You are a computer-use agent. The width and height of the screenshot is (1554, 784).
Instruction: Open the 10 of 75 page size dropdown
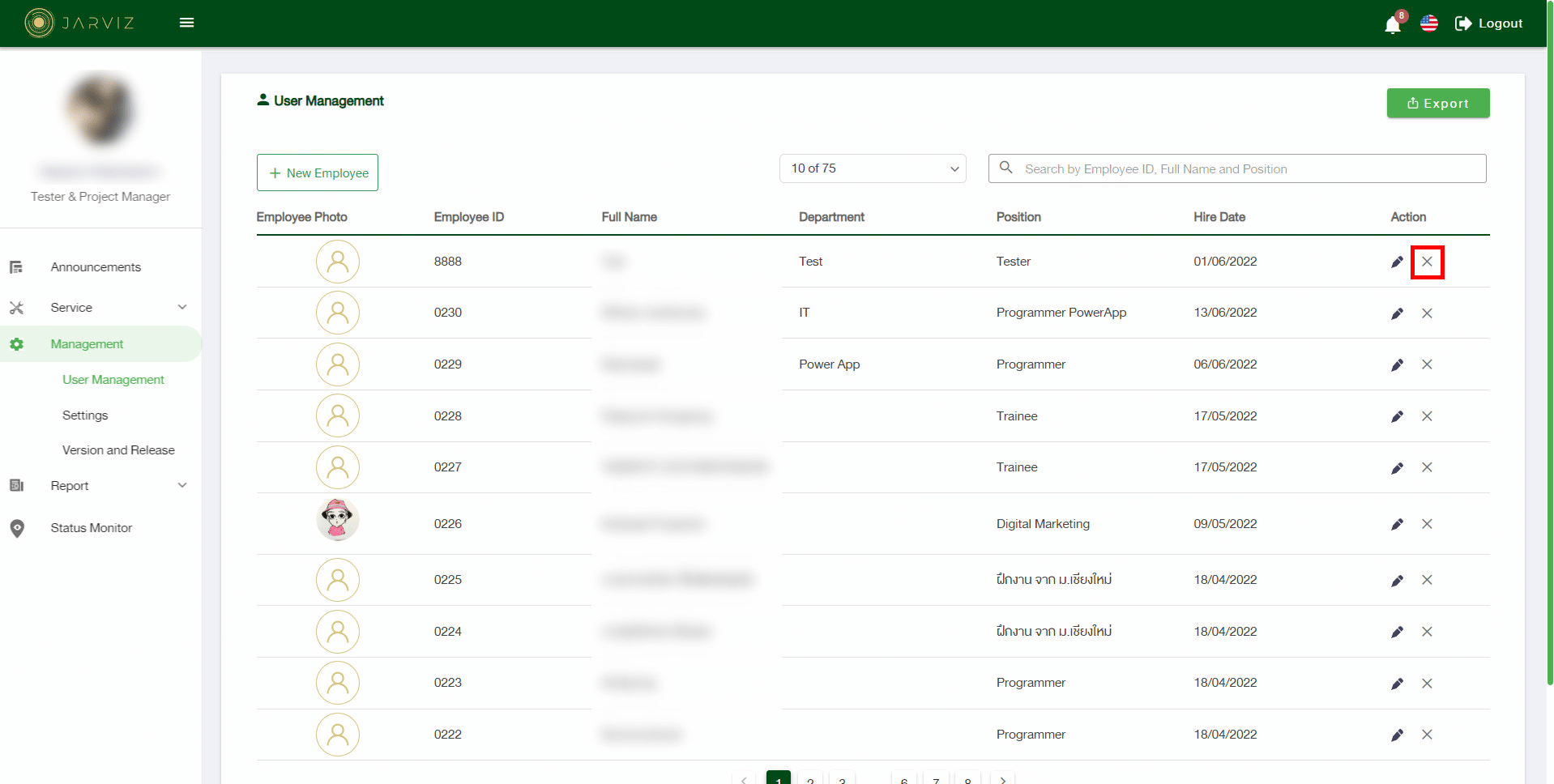point(873,168)
